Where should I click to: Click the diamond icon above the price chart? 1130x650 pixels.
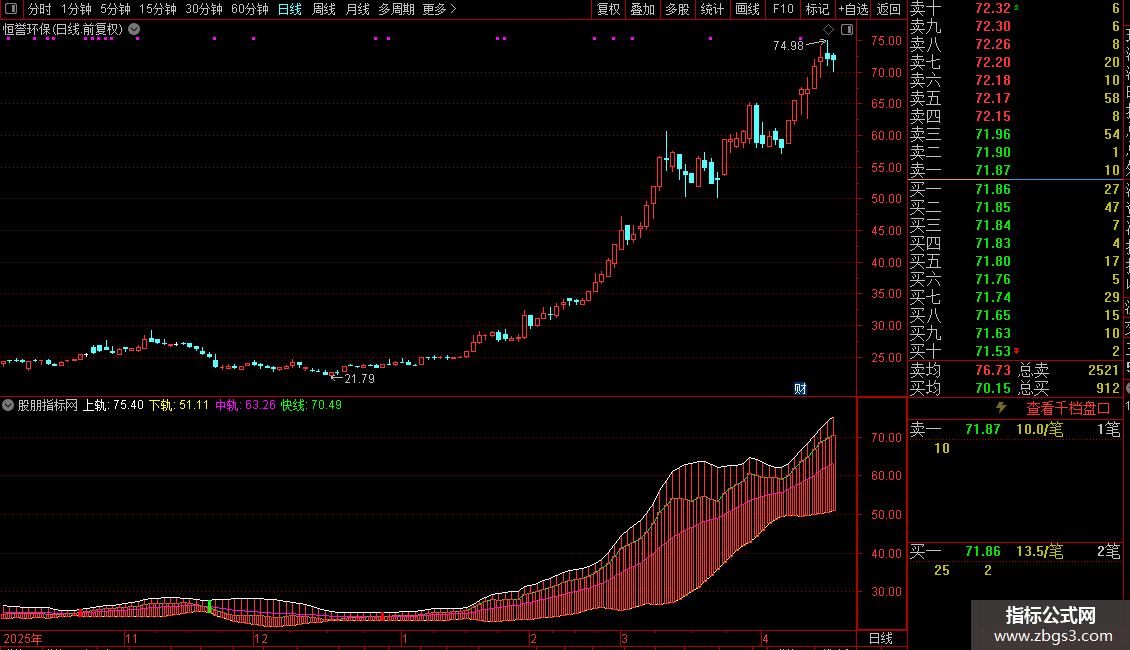coord(829,30)
